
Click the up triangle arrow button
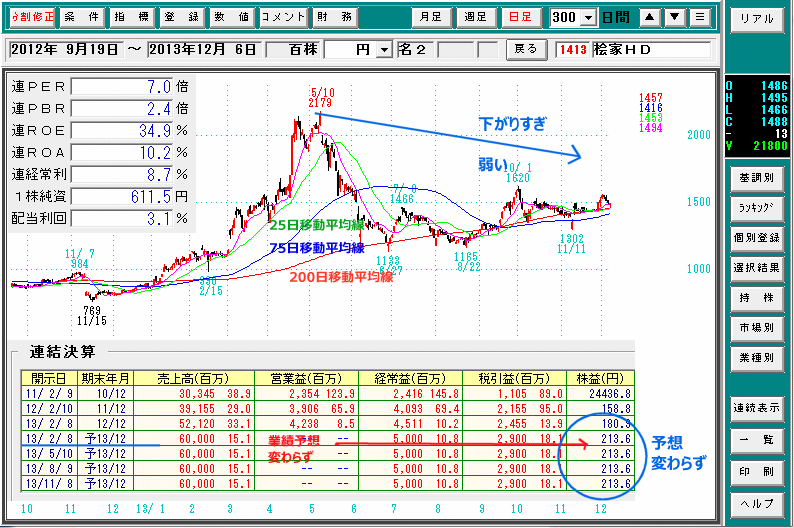(650, 18)
